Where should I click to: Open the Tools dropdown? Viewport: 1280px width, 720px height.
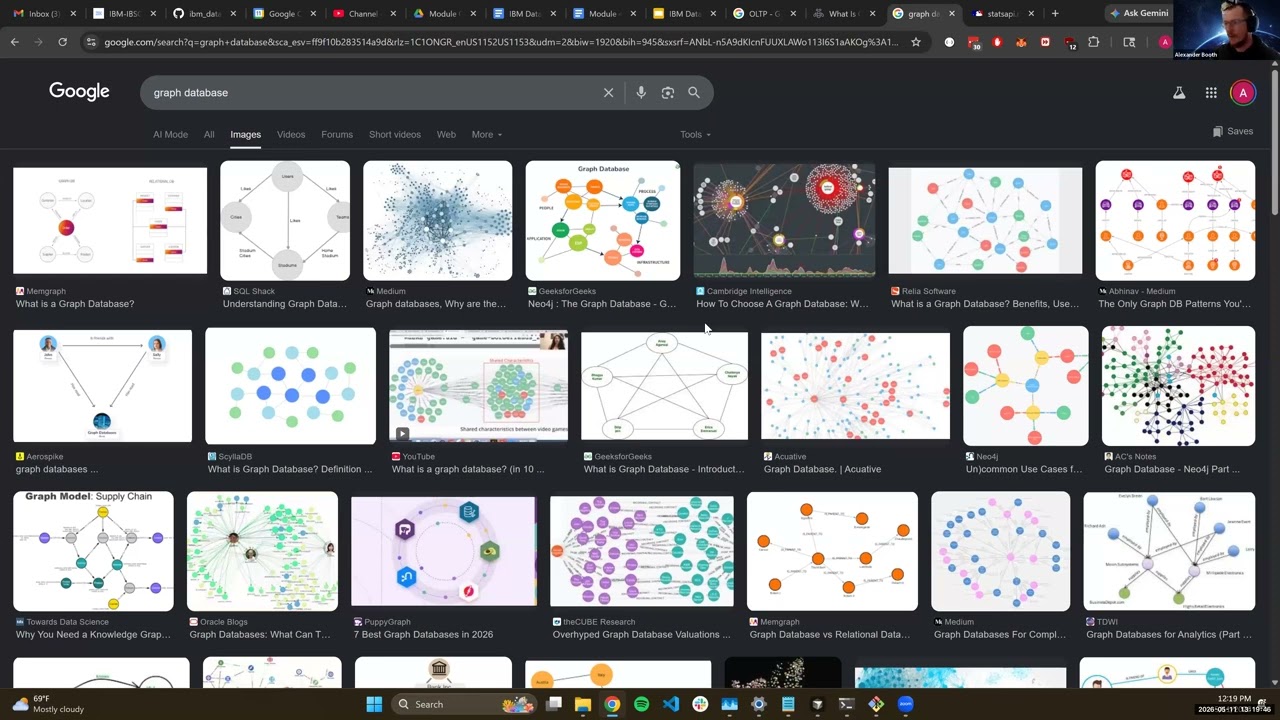tap(695, 134)
